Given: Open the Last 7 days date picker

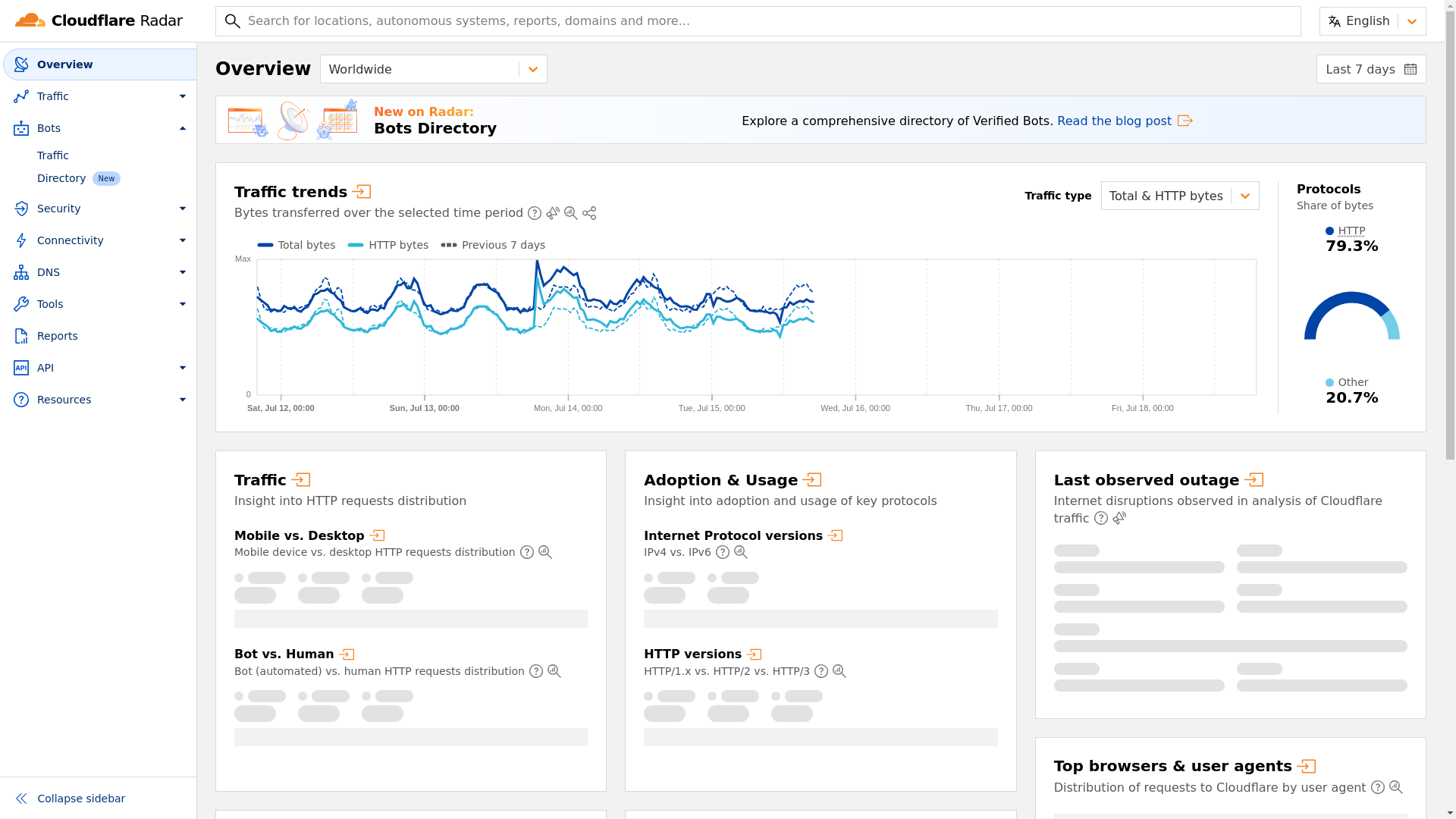Looking at the screenshot, I should (x=1371, y=69).
